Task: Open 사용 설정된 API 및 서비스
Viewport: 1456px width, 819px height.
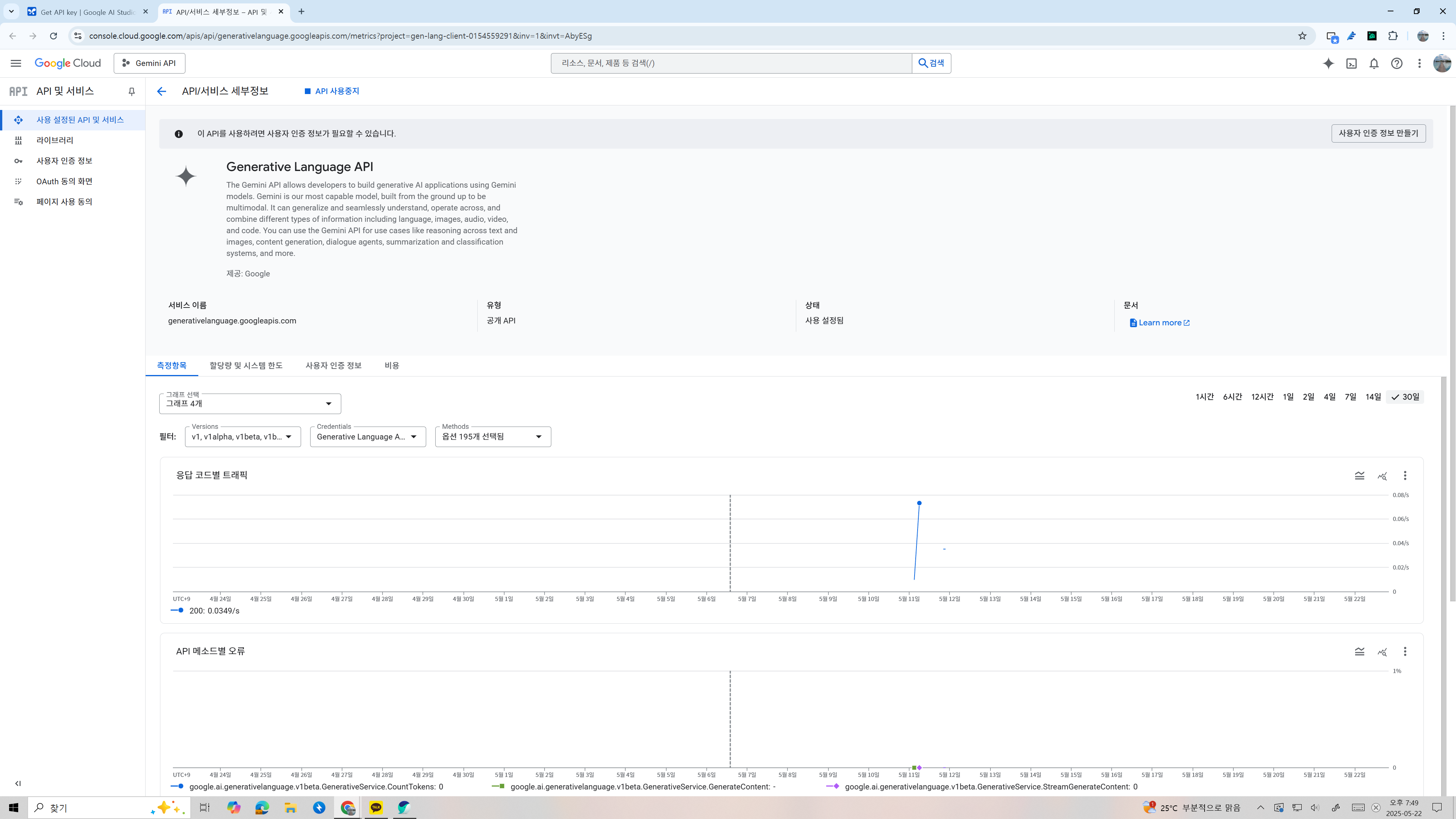Action: (x=72, y=120)
